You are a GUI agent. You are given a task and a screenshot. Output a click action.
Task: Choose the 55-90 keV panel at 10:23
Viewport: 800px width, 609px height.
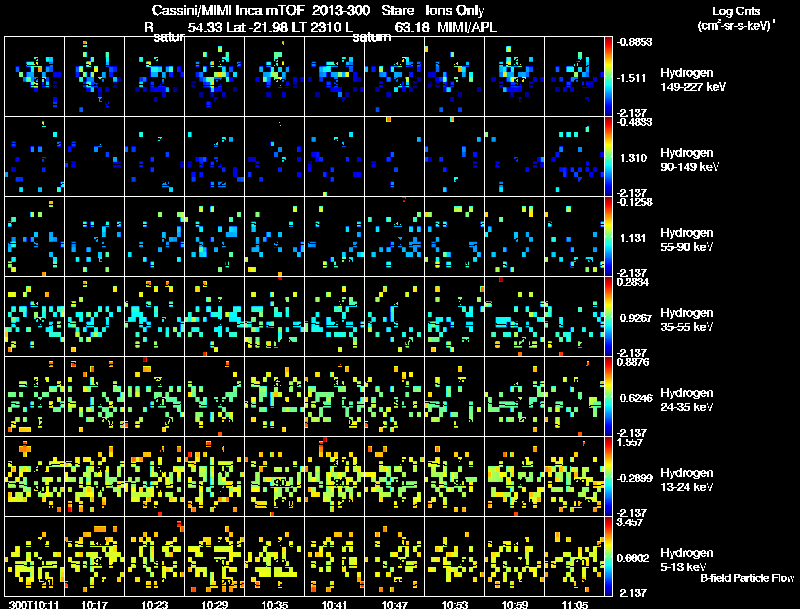point(155,237)
